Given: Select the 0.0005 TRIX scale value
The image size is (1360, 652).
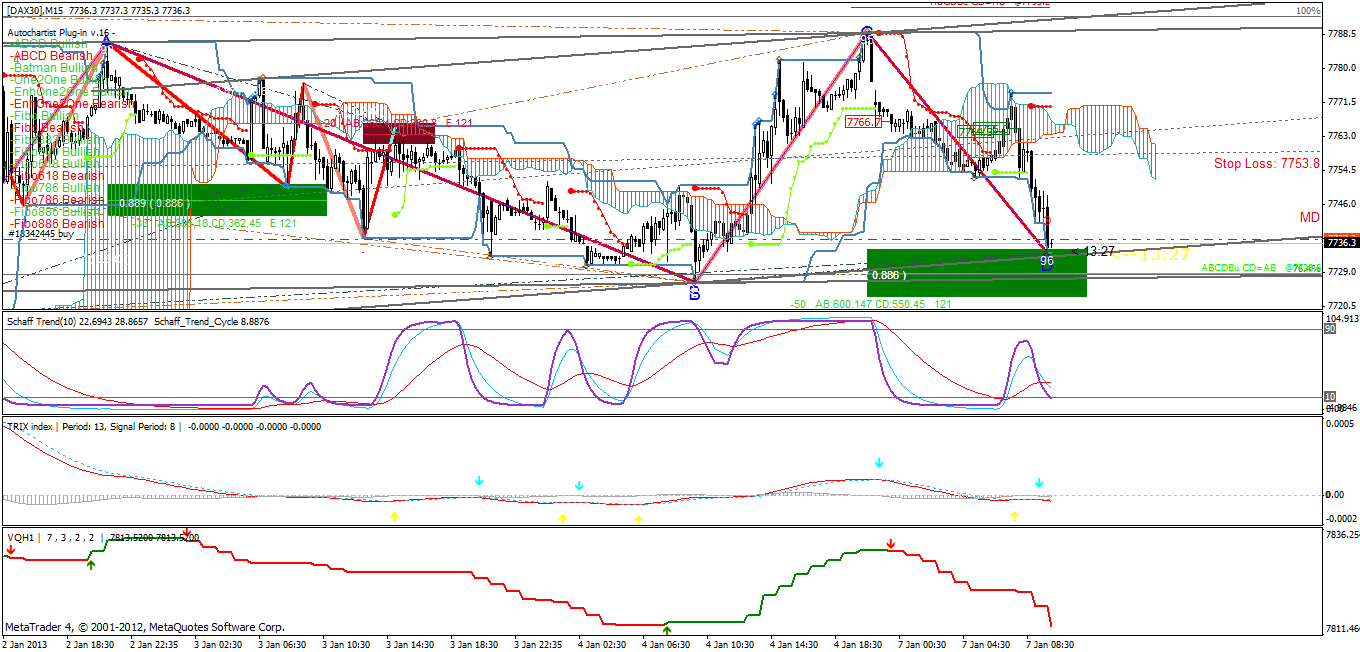Looking at the screenshot, I should [1340, 424].
